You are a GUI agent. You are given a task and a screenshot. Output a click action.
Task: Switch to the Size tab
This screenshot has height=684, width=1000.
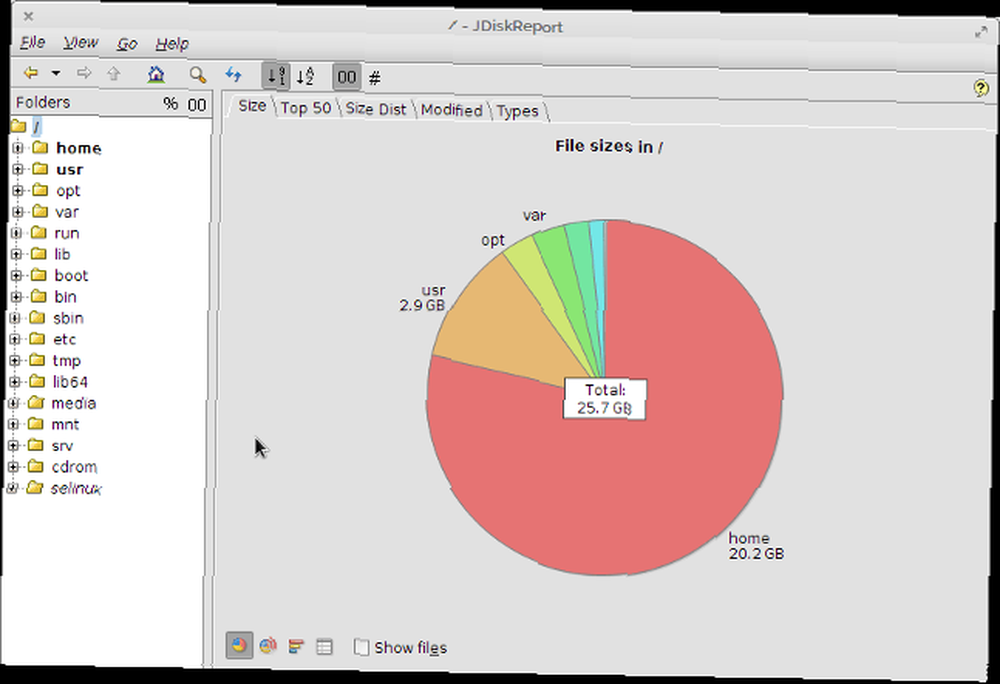(x=252, y=106)
